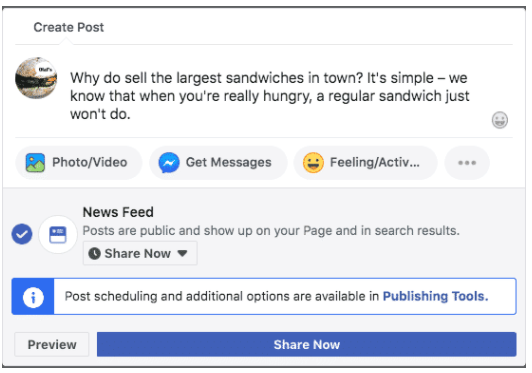Uncheck the News Feed blue checkmark
Viewport: 532px width, 373px height.
22,234
